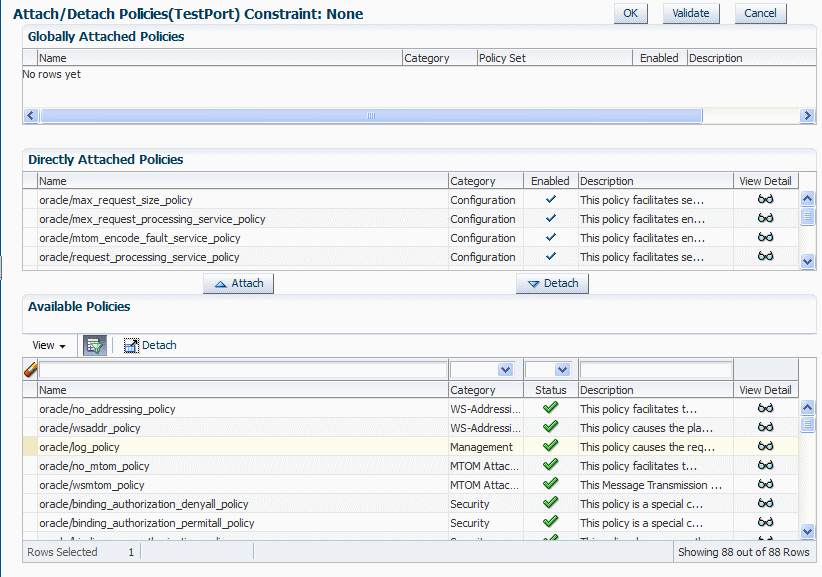
Task: Sort by Category column header in Available Policies
Action: 472,390
